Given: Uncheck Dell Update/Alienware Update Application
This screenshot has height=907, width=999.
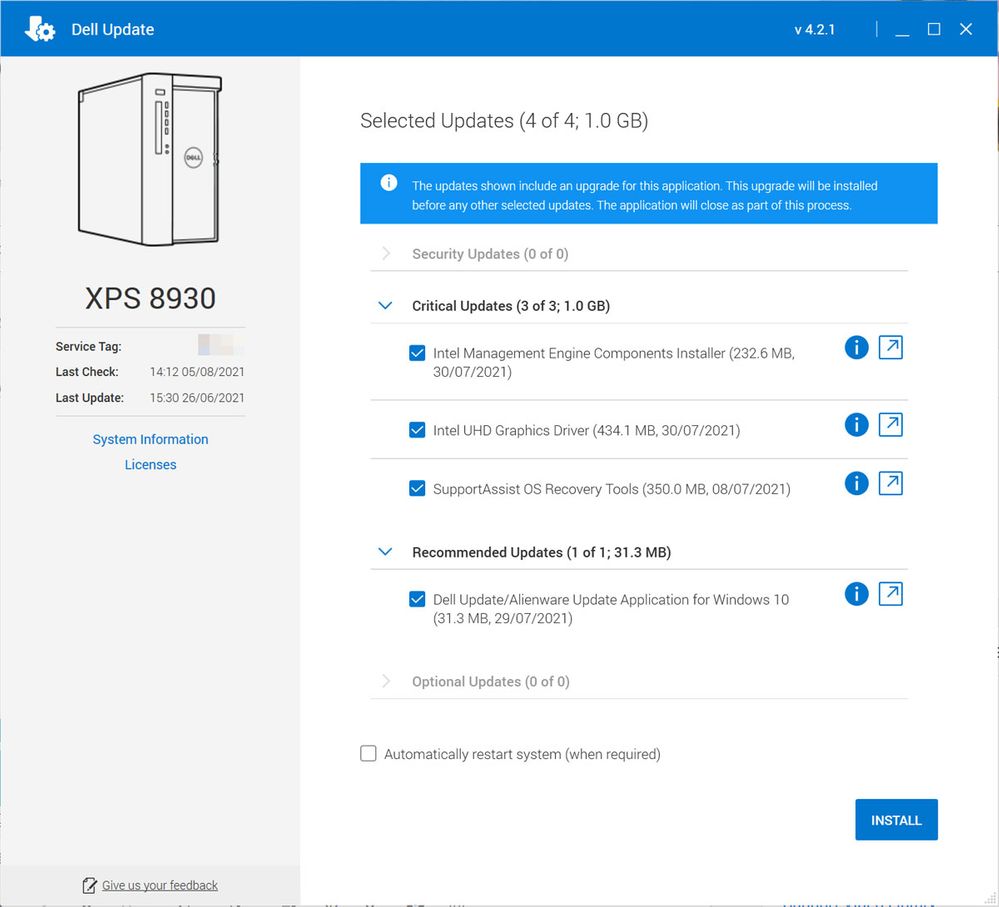Looking at the screenshot, I should click(417, 599).
